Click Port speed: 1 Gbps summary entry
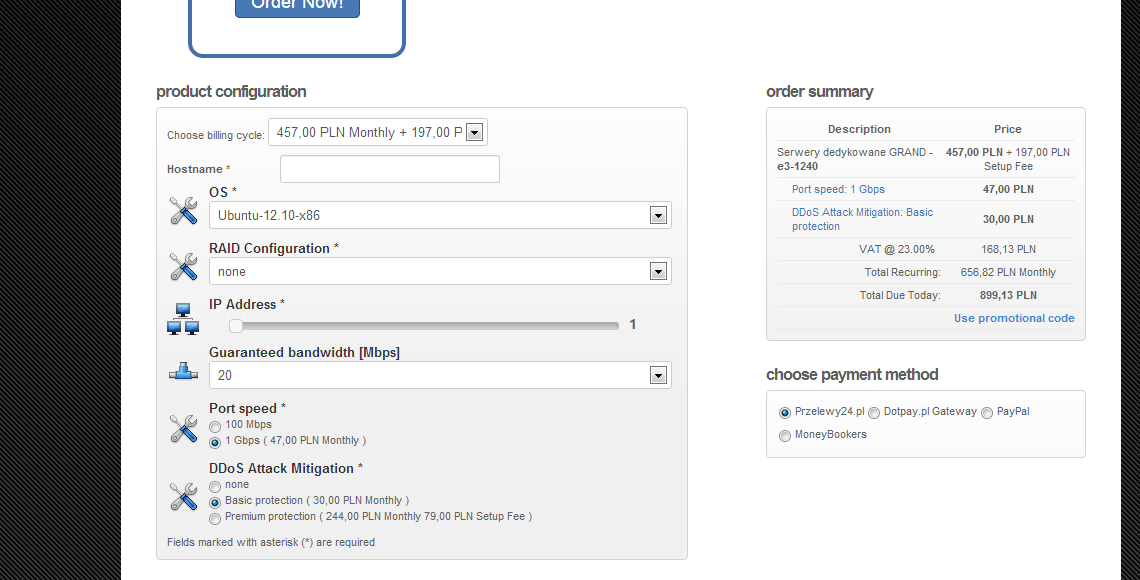Image resolution: width=1140 pixels, height=580 pixels. click(838, 189)
